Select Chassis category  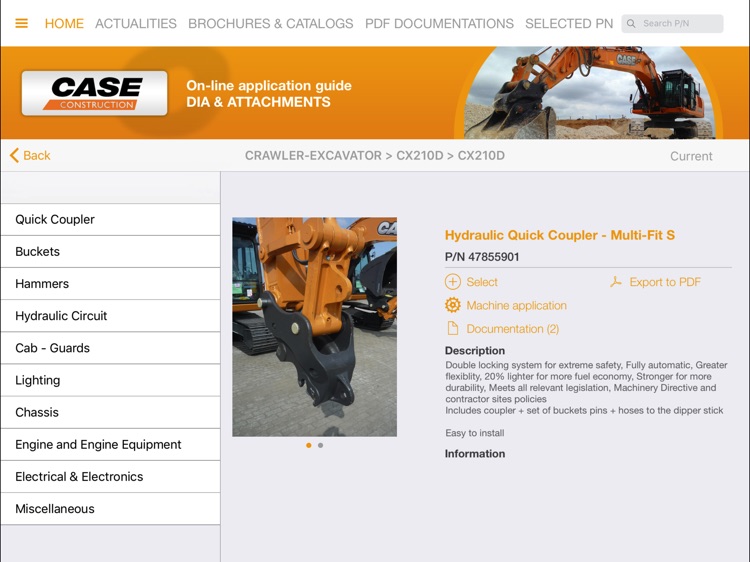click(x=110, y=412)
